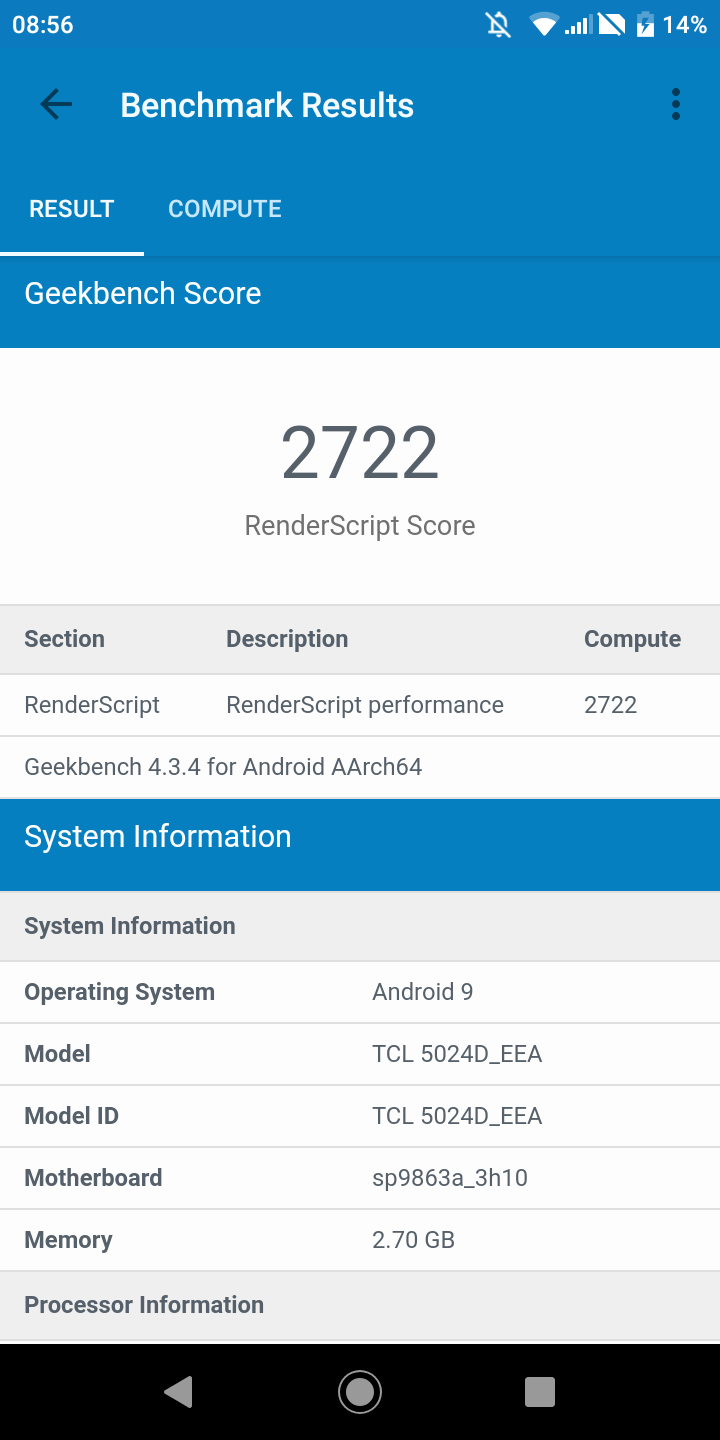
Task: Tap the Motherboard label
Action: pos(93,1178)
